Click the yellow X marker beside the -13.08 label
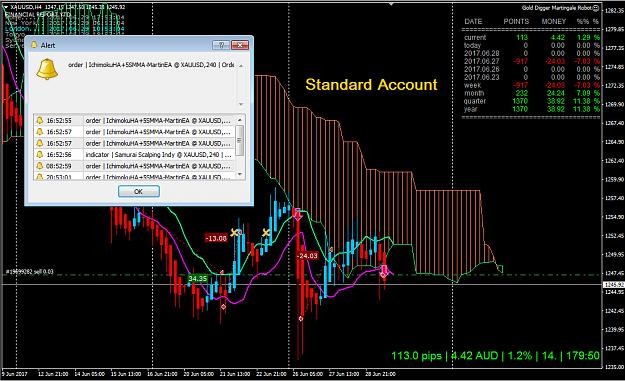Viewport: 625px width, 381px height. click(x=234, y=232)
